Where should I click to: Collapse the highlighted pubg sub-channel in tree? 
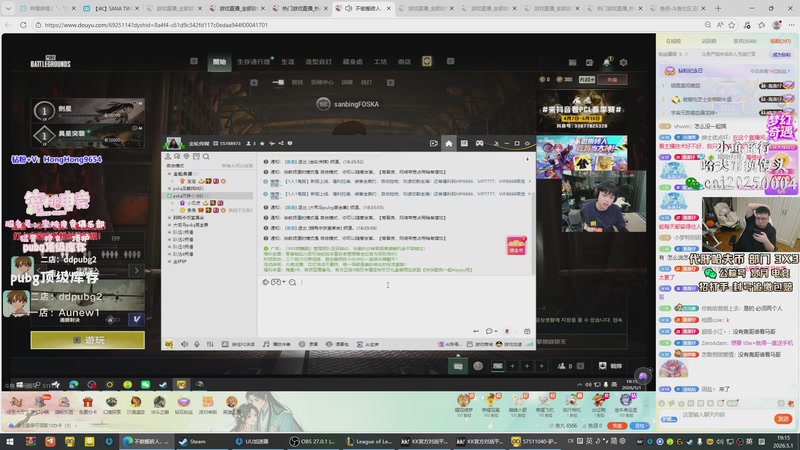click(x=169, y=195)
